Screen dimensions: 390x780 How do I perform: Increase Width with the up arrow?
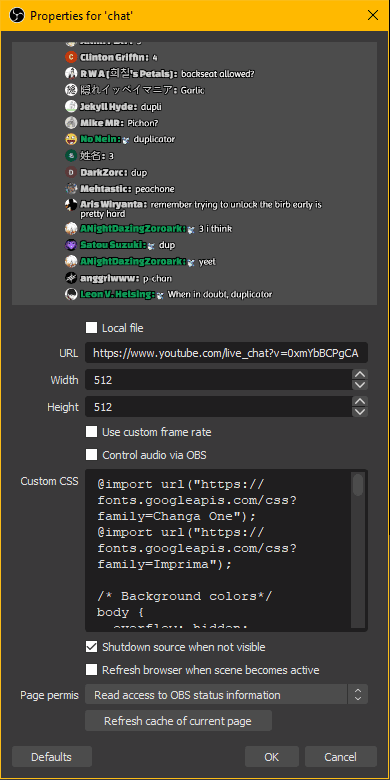click(360, 375)
